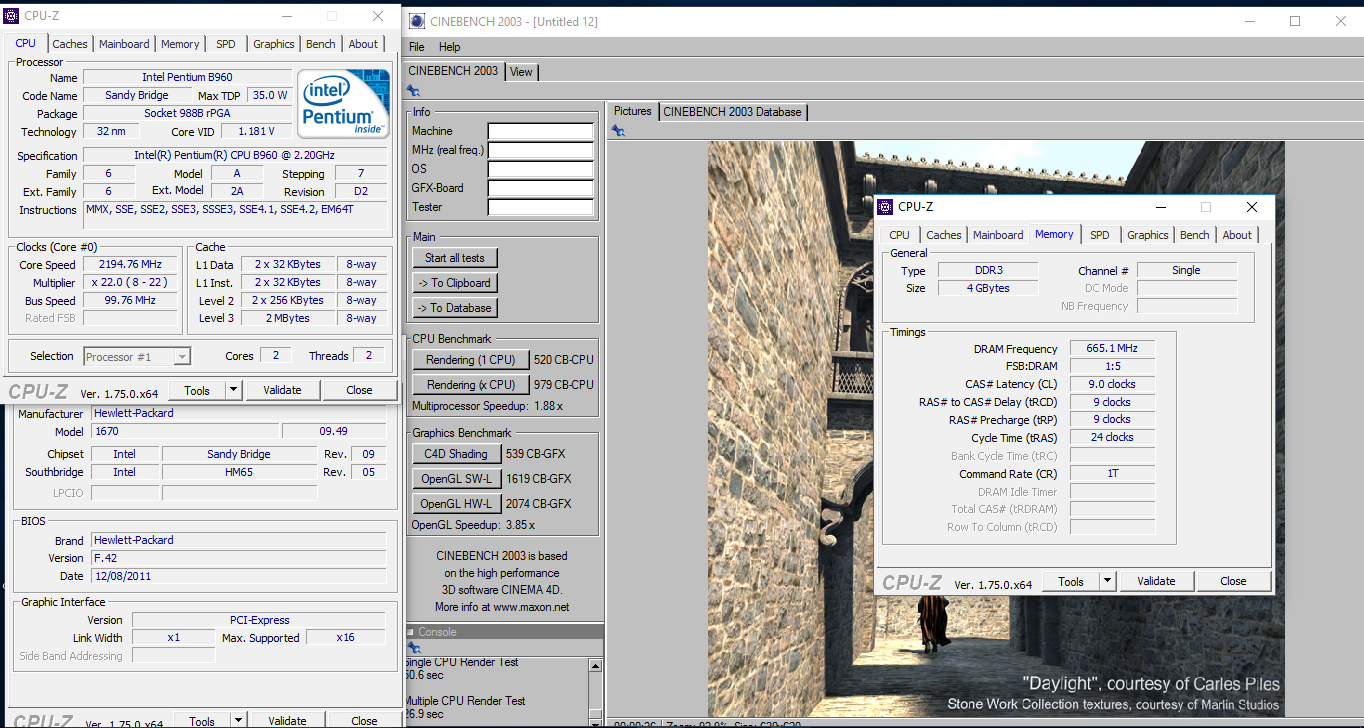Click the MHz (real freq.) input field
The width and height of the screenshot is (1364, 728).
pos(540,150)
